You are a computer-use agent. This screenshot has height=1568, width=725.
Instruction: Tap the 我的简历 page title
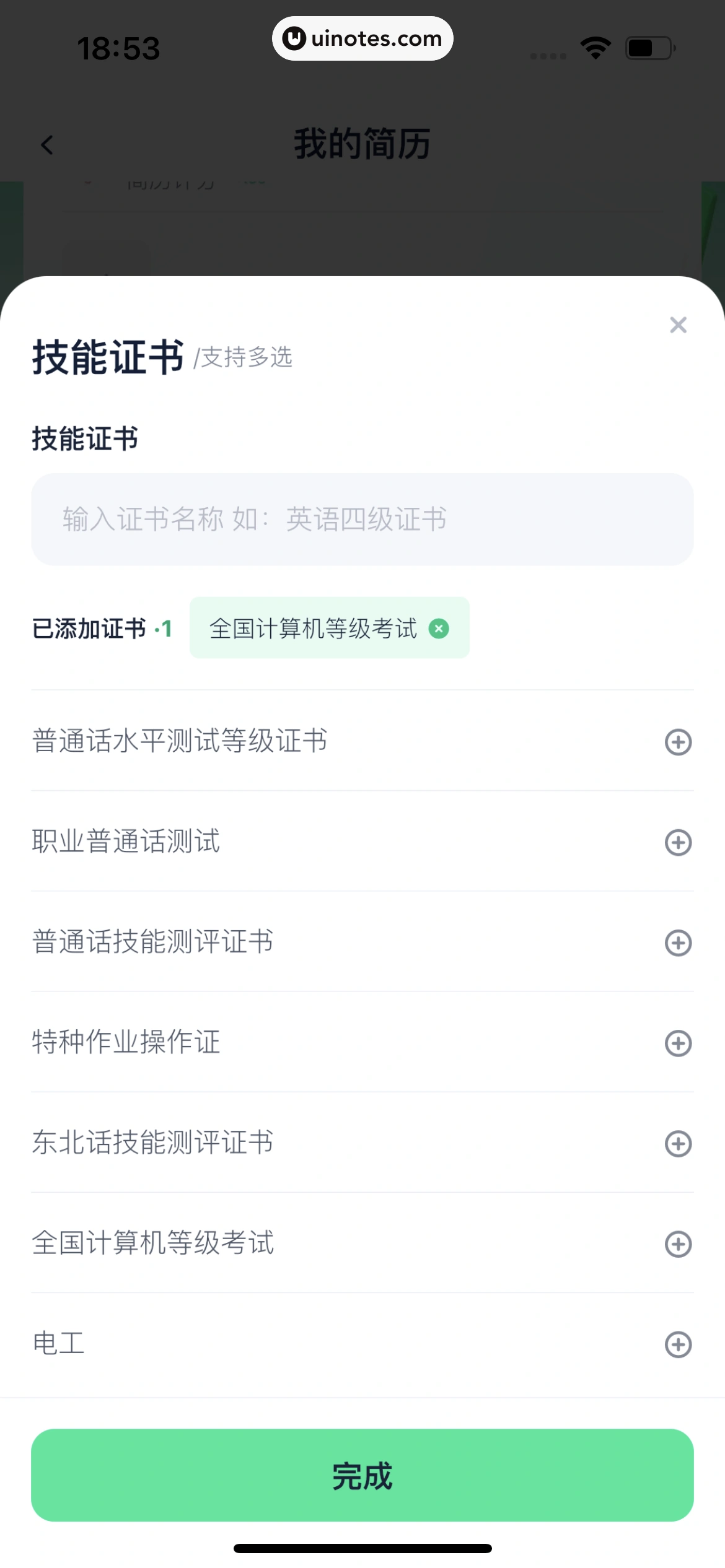(x=362, y=144)
